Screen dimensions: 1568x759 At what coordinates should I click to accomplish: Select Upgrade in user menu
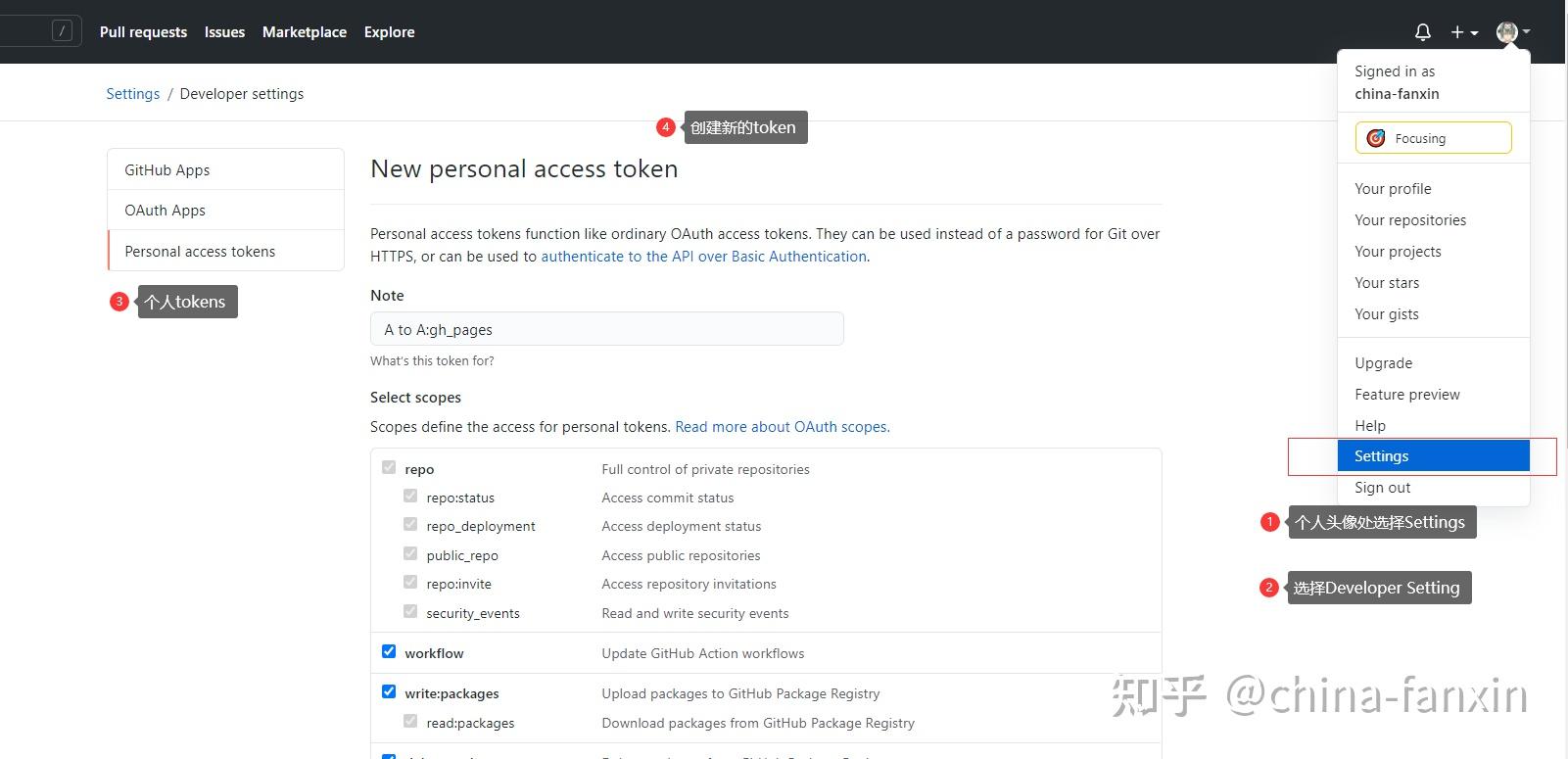pos(1434,363)
